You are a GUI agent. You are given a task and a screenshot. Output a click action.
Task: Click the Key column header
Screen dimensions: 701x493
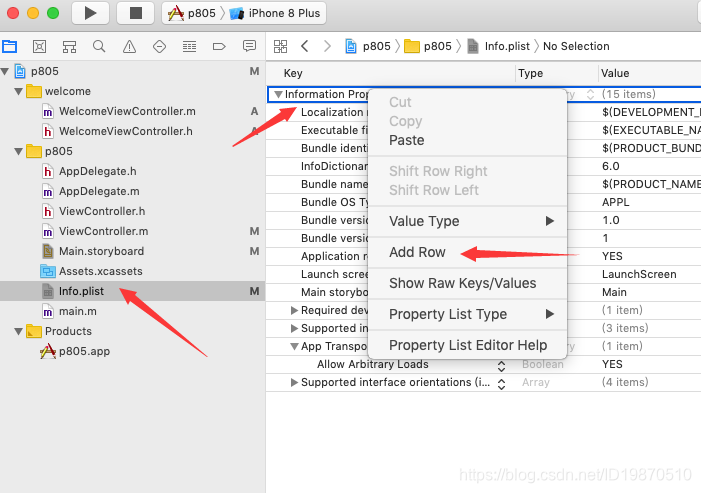click(x=293, y=73)
